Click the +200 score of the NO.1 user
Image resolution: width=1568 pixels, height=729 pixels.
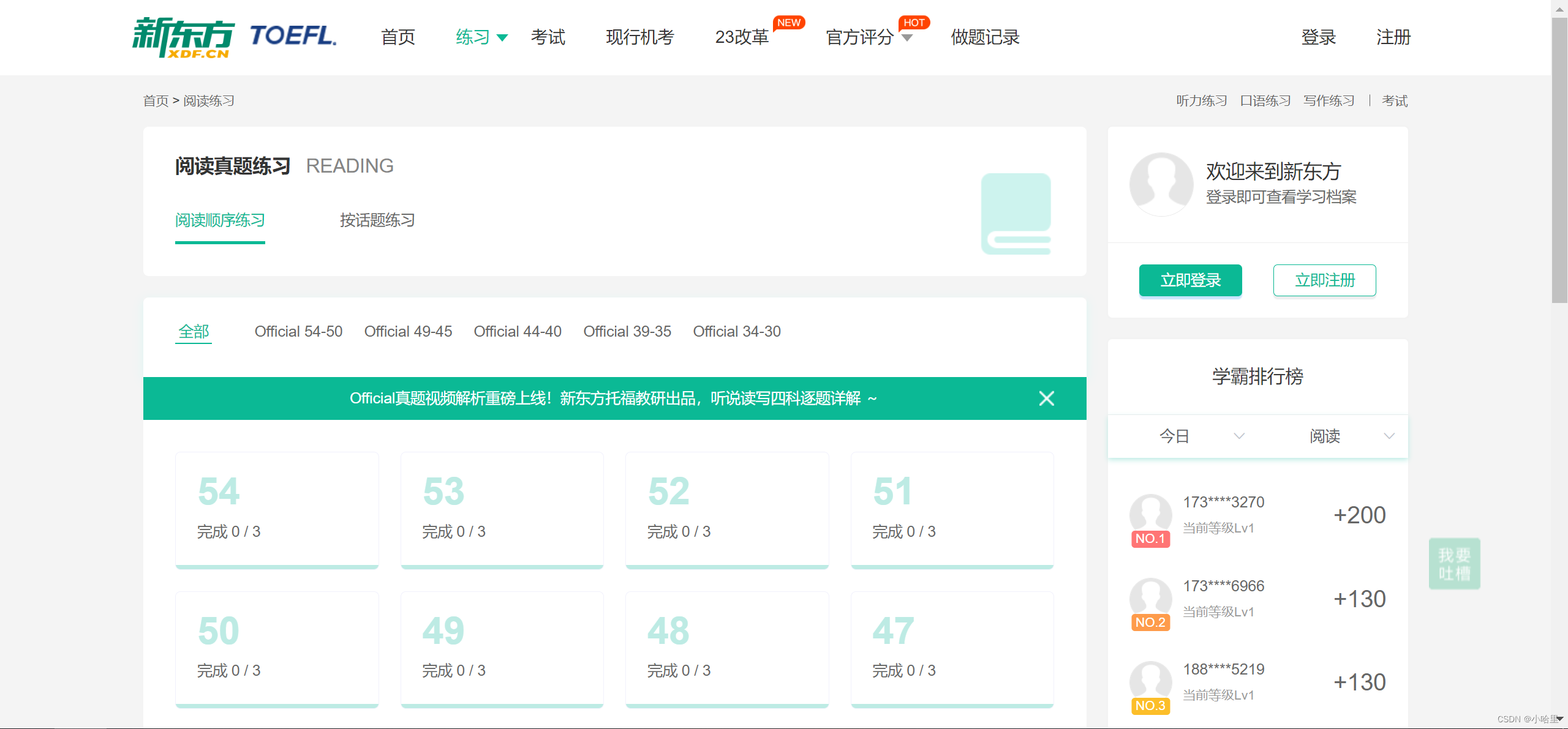pos(1360,515)
